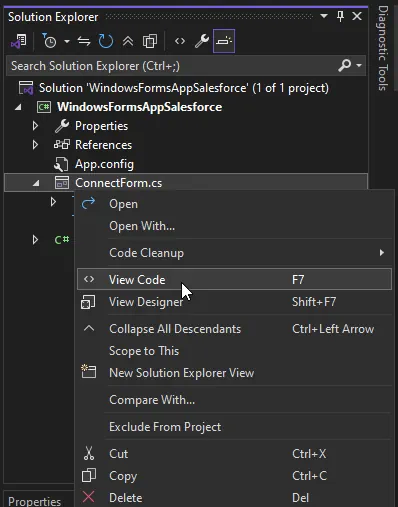The width and height of the screenshot is (398, 507).
Task: Click the Switch Views solution icon
Action: point(19,41)
